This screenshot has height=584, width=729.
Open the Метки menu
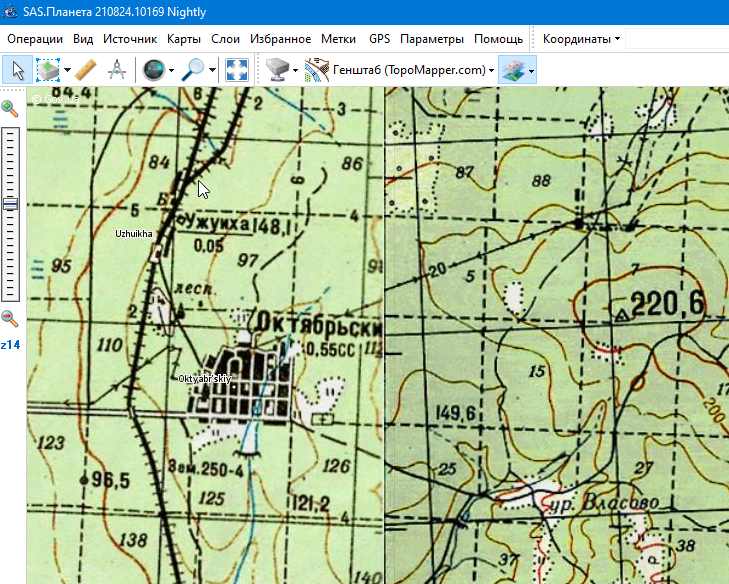[339, 39]
